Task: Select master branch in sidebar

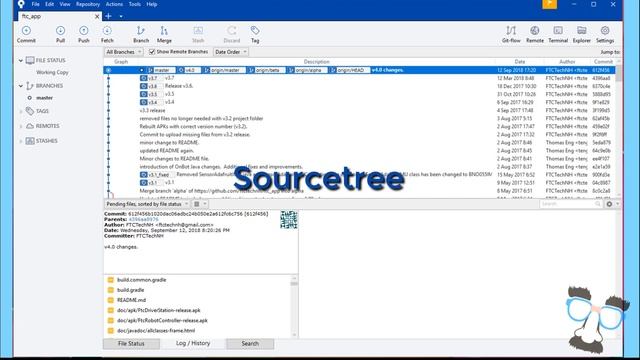Action: 44,98
